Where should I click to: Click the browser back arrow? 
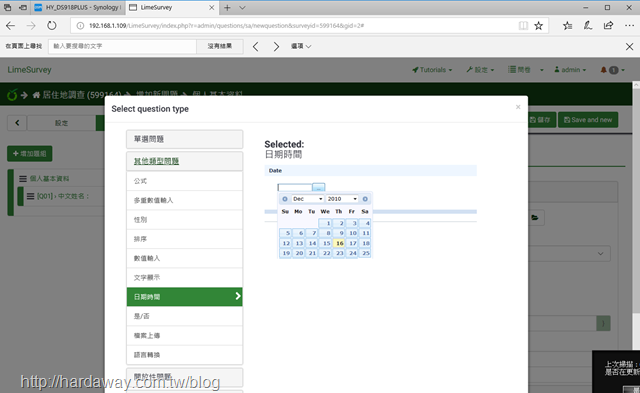(10, 26)
